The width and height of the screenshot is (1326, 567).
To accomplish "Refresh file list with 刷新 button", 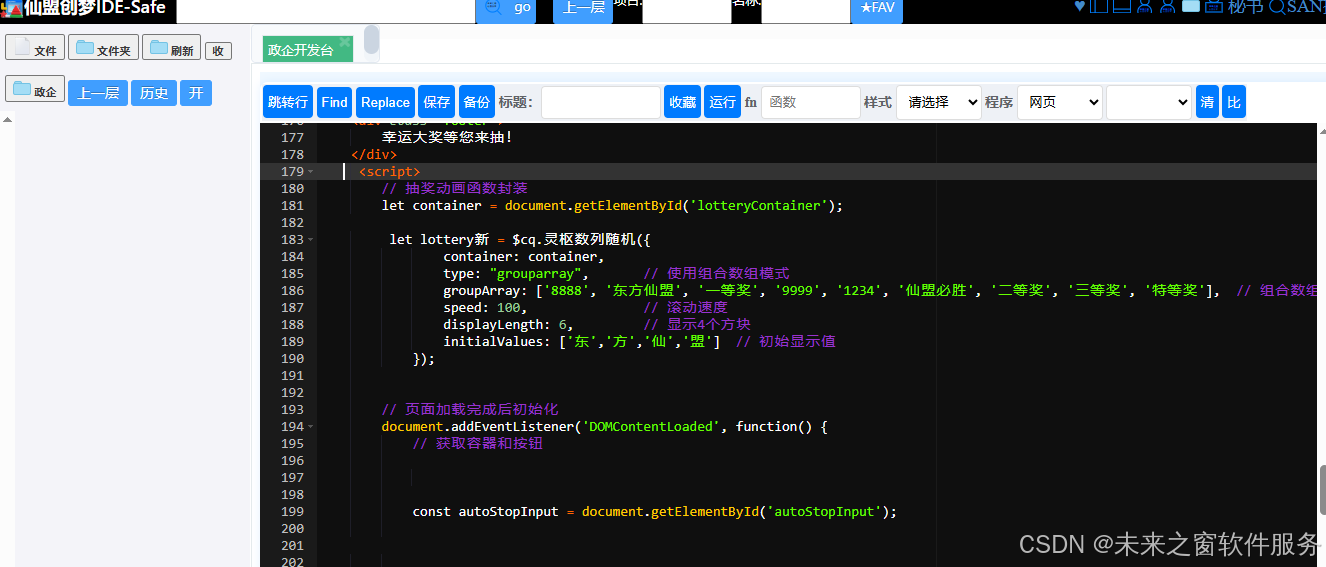I will pos(171,47).
